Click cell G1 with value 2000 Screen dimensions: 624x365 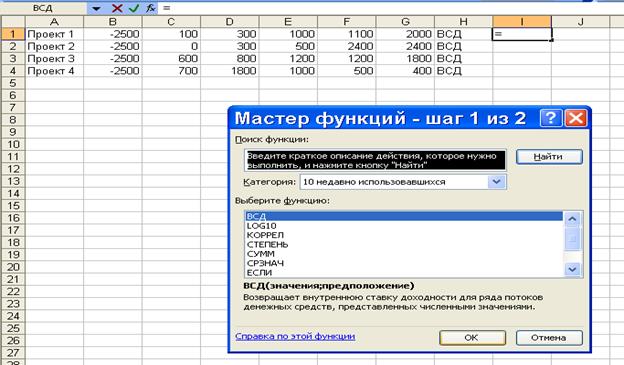pyautogui.click(x=406, y=34)
